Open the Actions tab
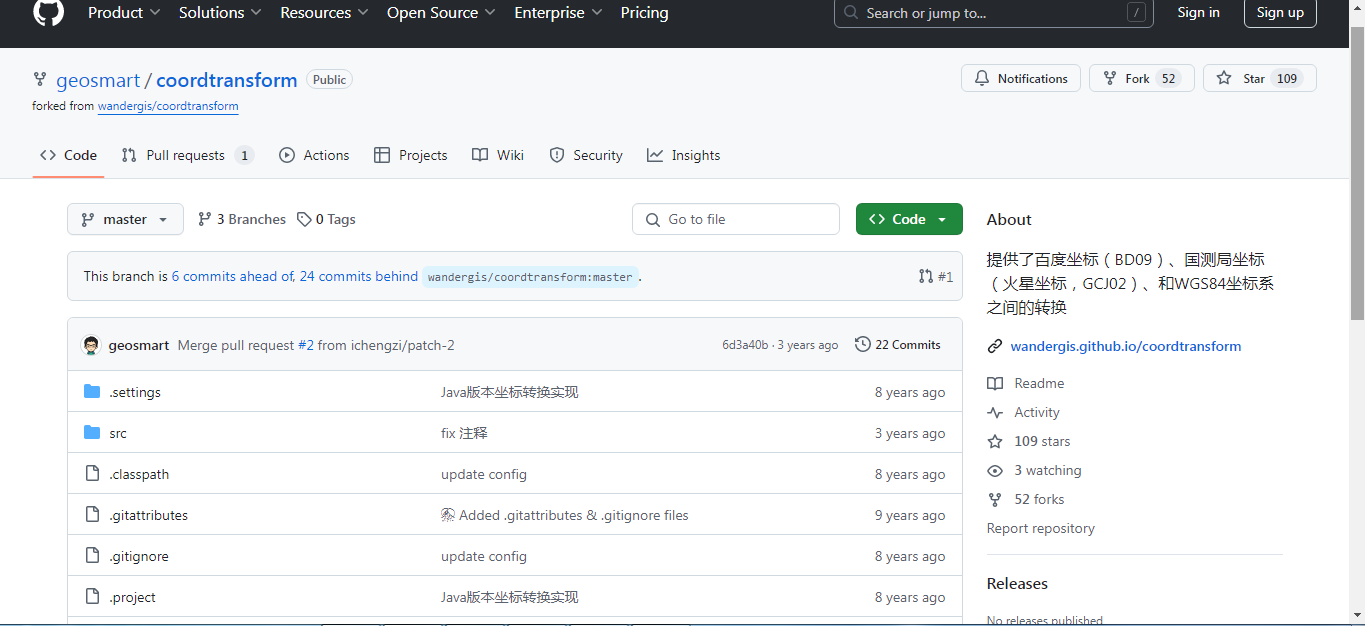This screenshot has height=626, width=1365. tap(314, 155)
